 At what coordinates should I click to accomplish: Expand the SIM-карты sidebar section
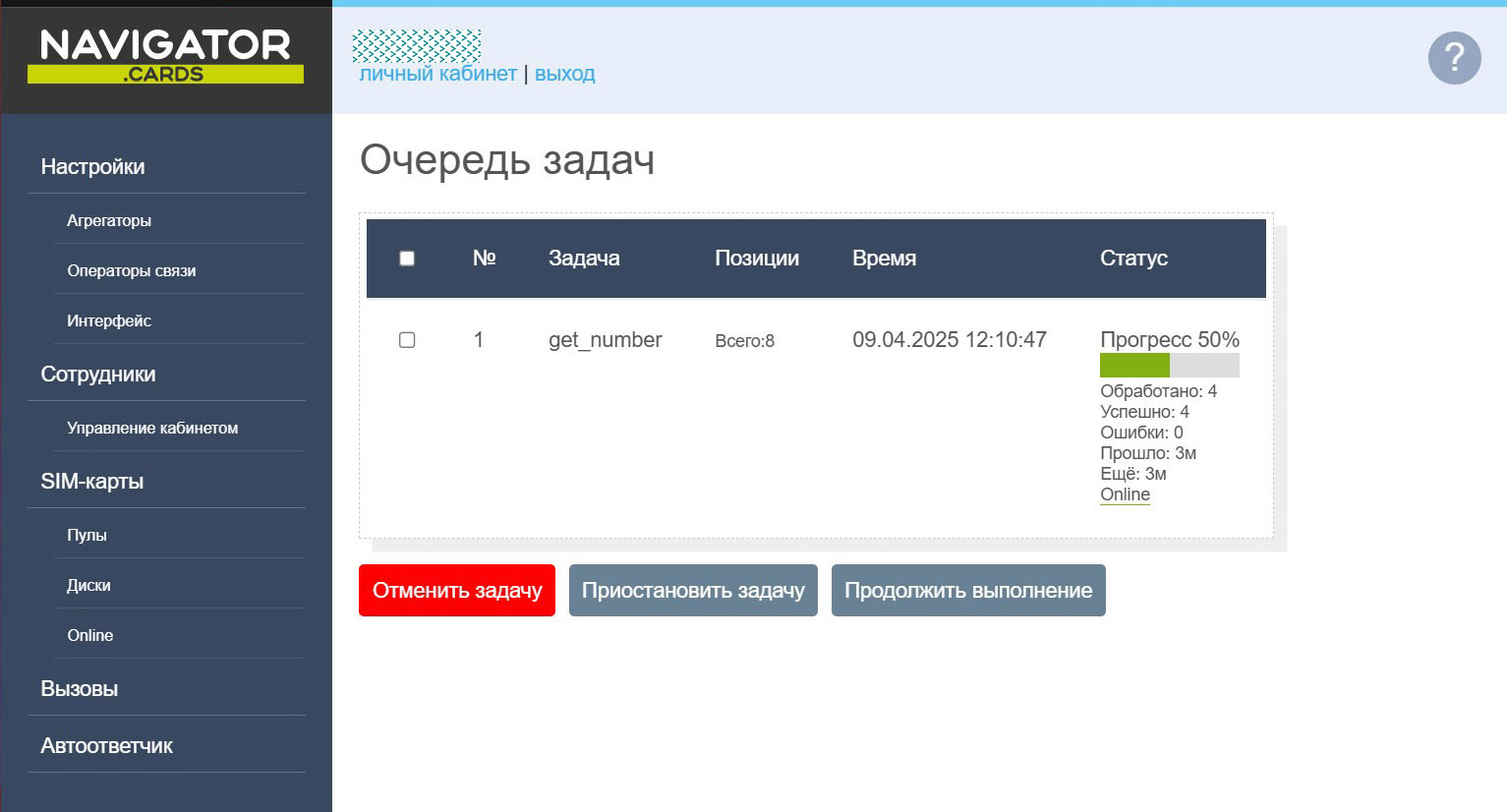click(x=92, y=482)
